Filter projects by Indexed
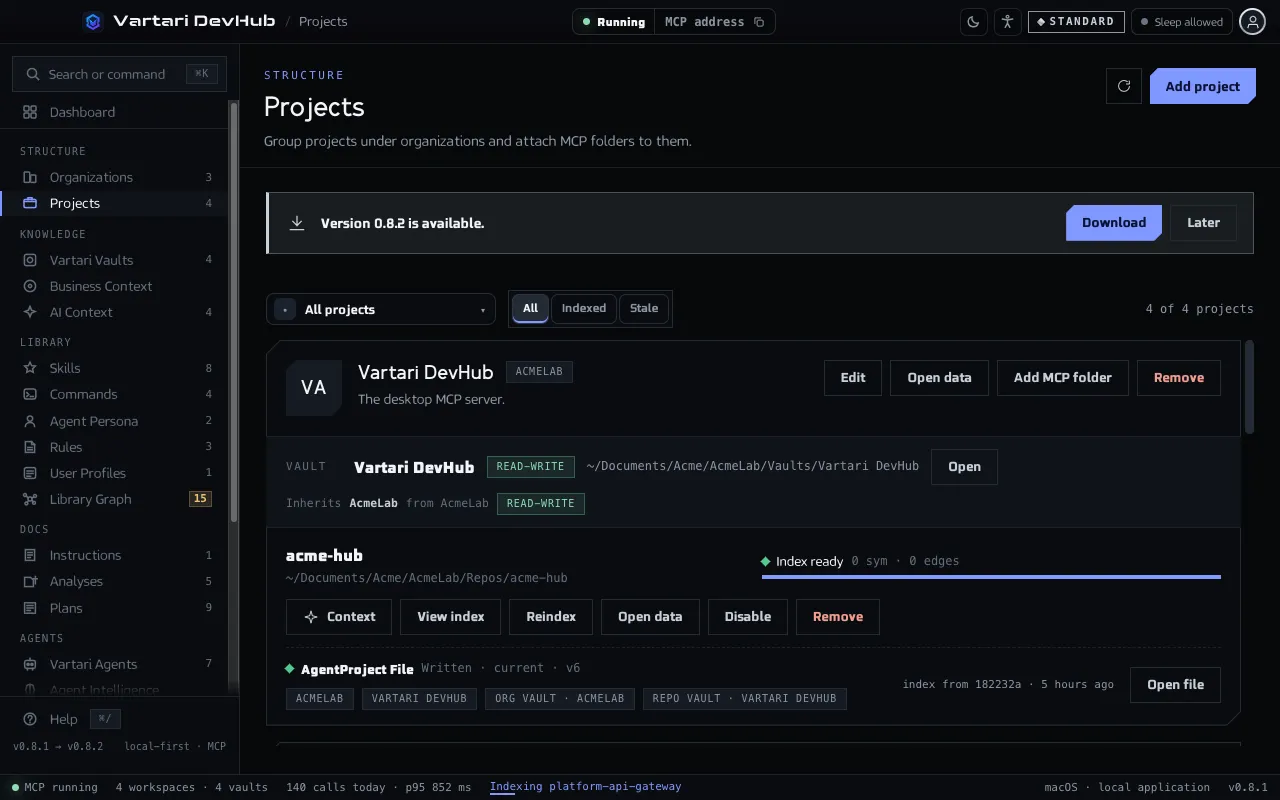Image resolution: width=1280 pixels, height=800 pixels. (x=584, y=309)
